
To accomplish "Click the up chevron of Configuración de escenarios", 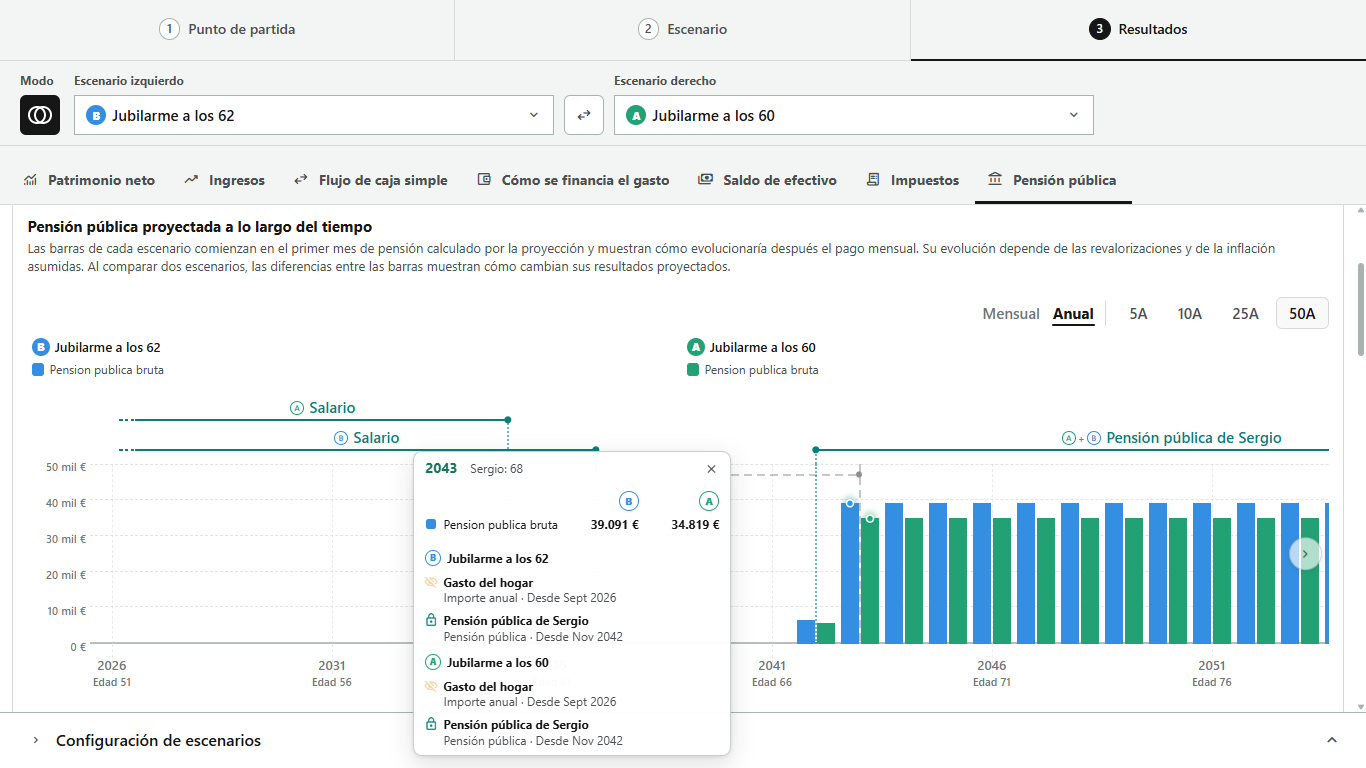I will [x=1331, y=740].
